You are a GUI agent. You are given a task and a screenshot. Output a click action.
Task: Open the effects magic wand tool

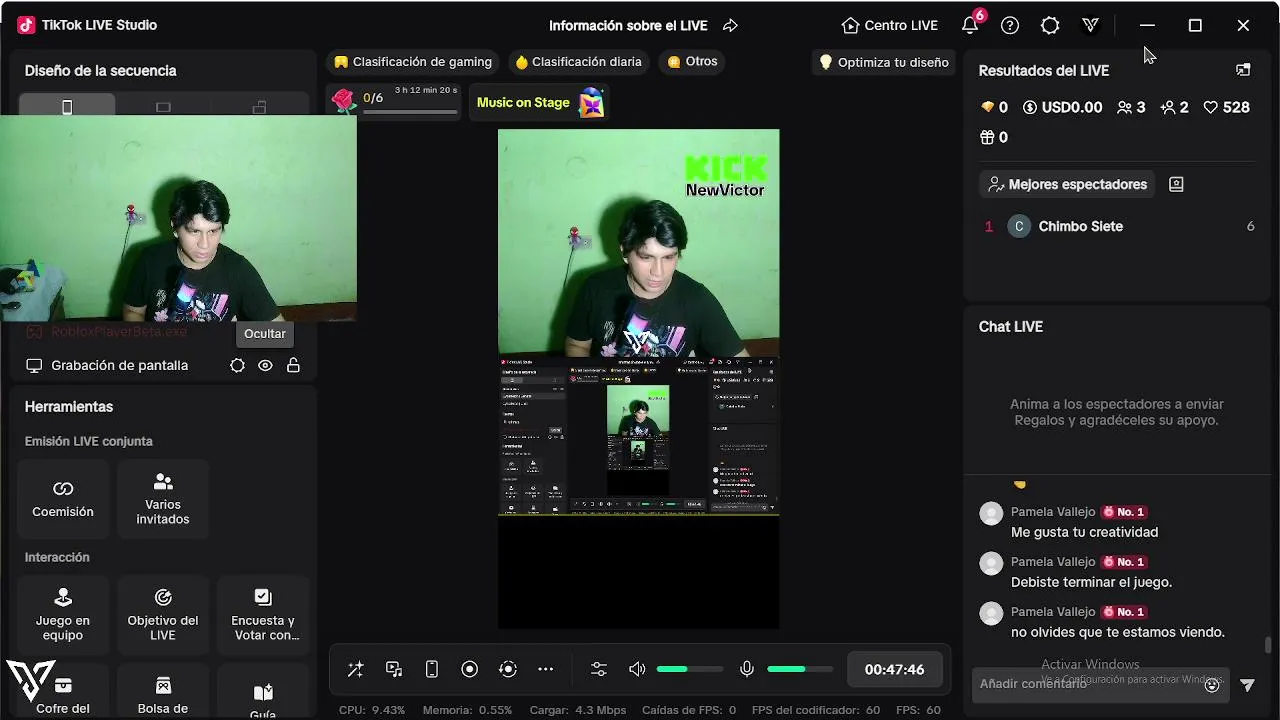355,670
